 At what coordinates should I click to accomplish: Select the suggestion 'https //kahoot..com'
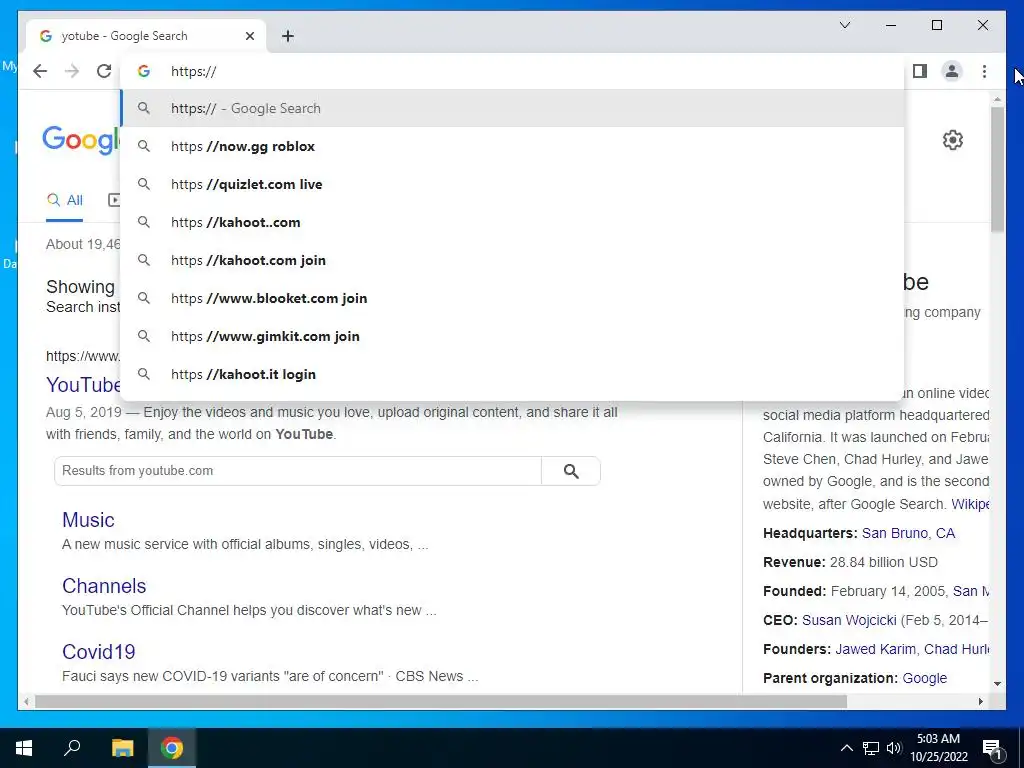point(513,222)
